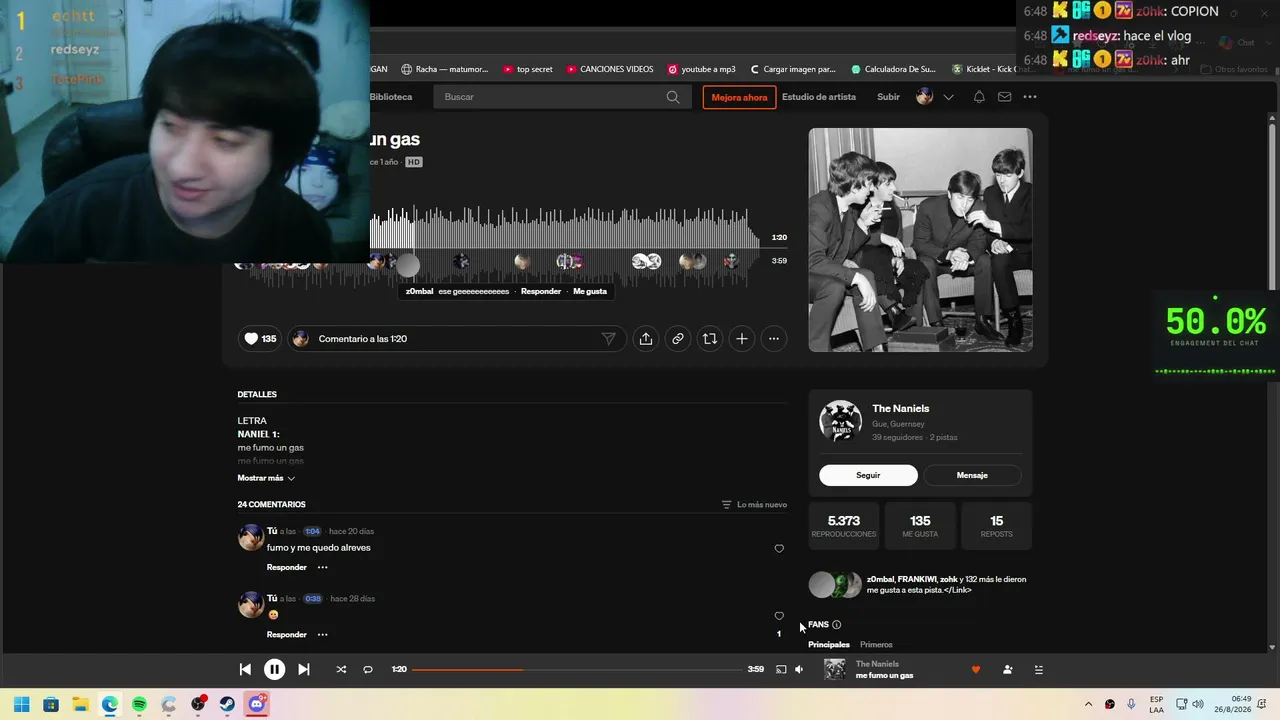Open The Naniels artist avatar
Screen dimensions: 1280x720
(840, 421)
